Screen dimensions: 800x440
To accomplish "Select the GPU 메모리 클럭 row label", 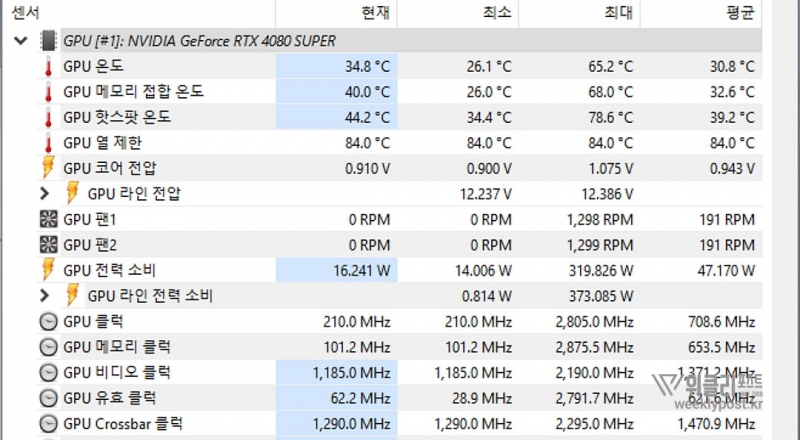I will (x=117, y=347).
